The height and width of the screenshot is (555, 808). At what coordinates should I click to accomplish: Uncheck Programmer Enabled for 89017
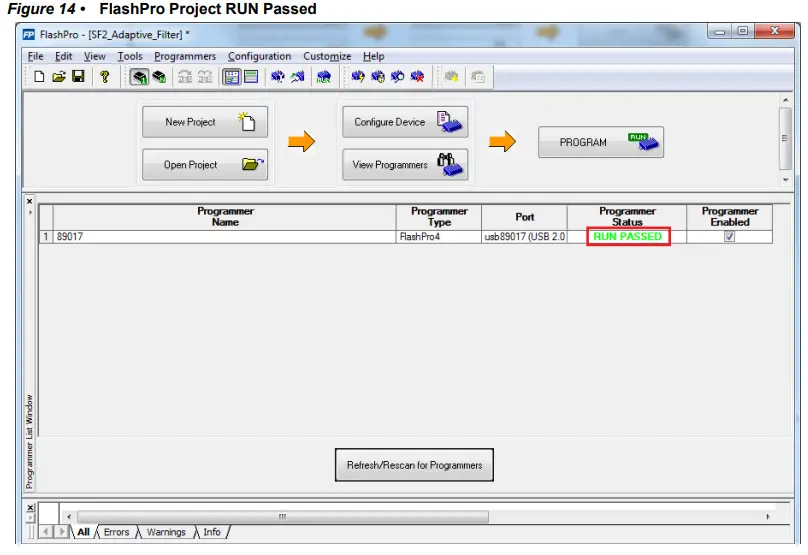[x=729, y=237]
